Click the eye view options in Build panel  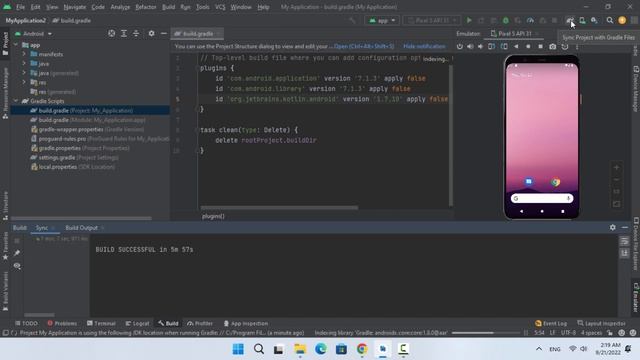tap(17, 266)
